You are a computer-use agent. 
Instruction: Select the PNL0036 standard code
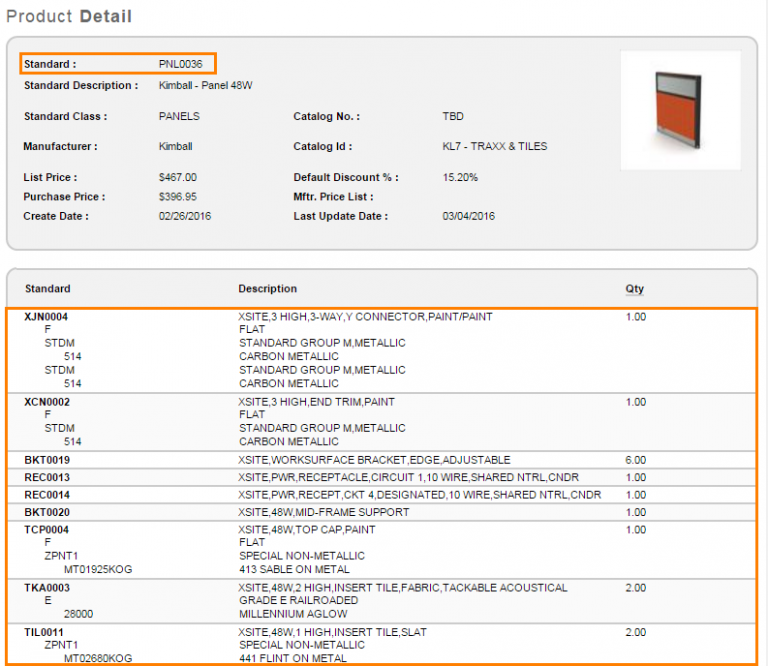[x=180, y=64]
